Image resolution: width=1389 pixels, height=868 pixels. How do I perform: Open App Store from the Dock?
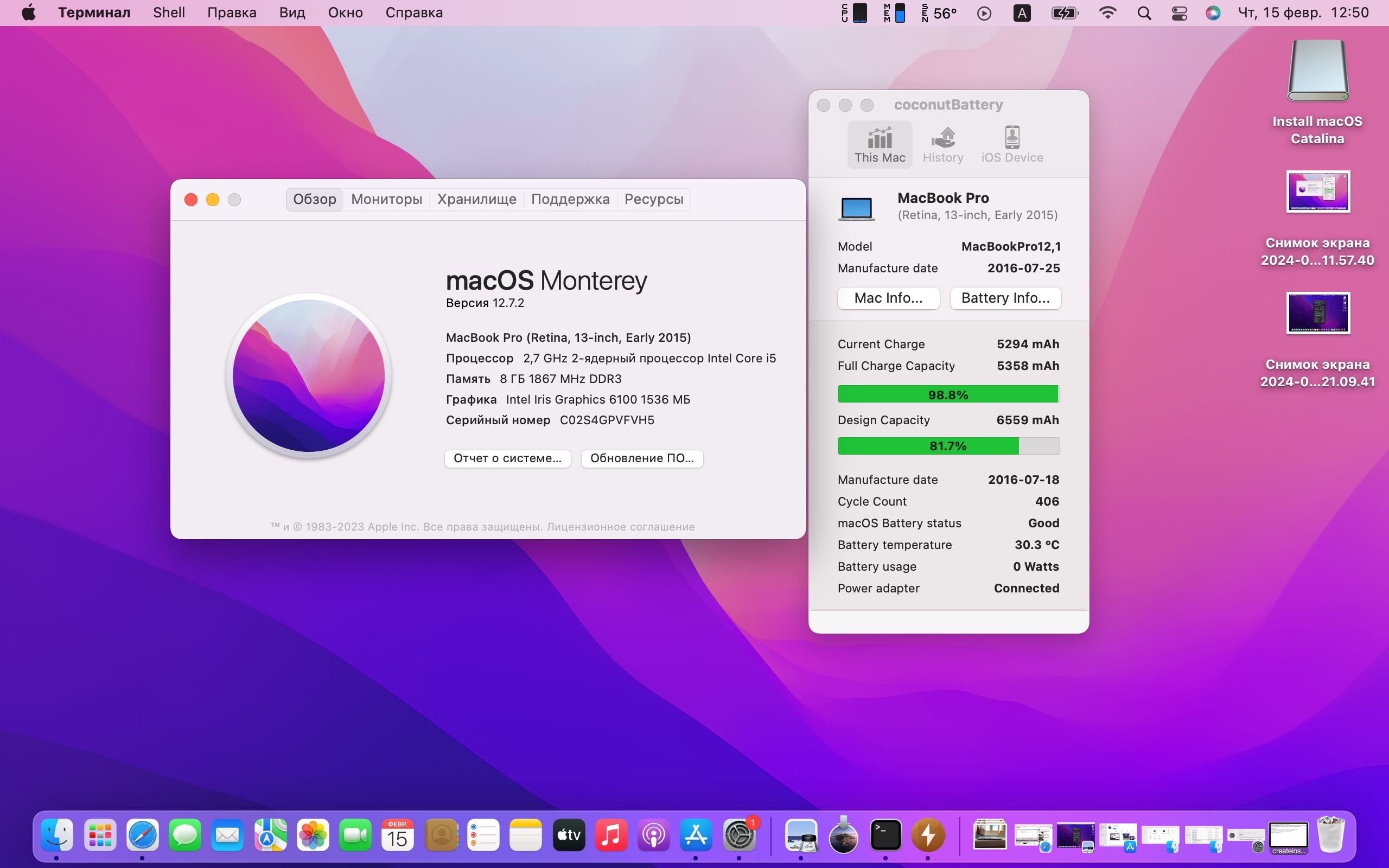pyautogui.click(x=696, y=835)
